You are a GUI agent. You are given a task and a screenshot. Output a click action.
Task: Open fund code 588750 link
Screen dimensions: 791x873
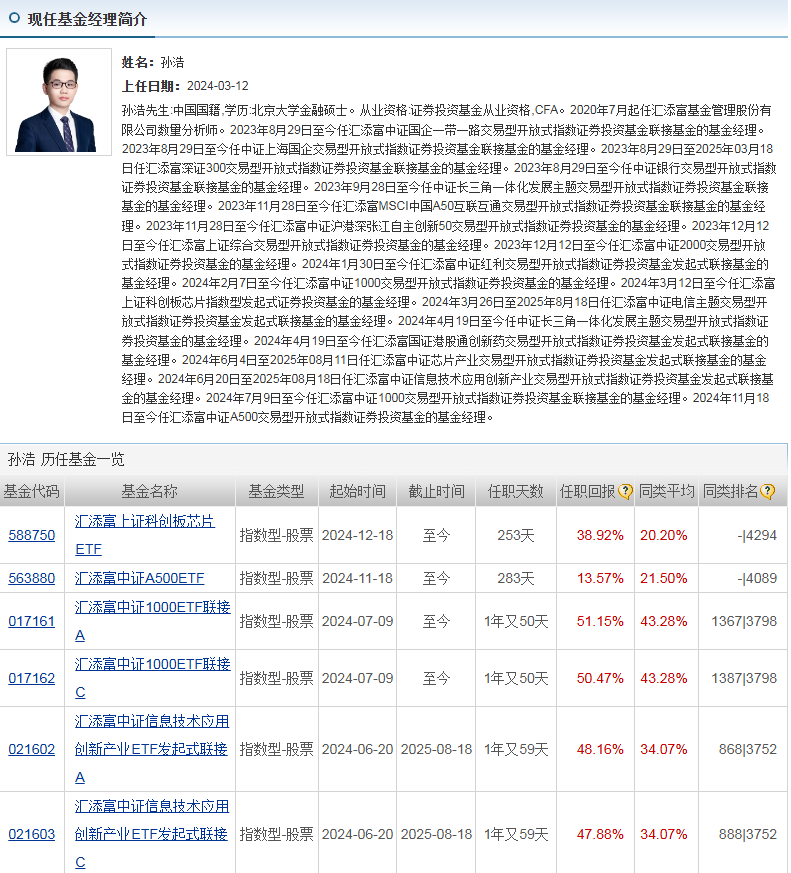(x=32, y=535)
